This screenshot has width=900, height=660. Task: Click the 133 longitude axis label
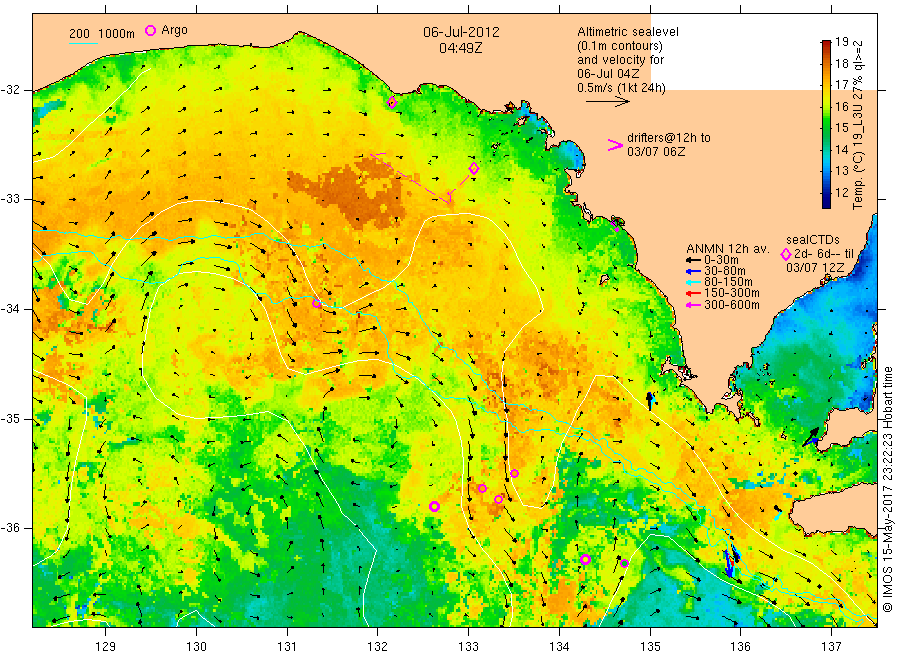[468, 647]
